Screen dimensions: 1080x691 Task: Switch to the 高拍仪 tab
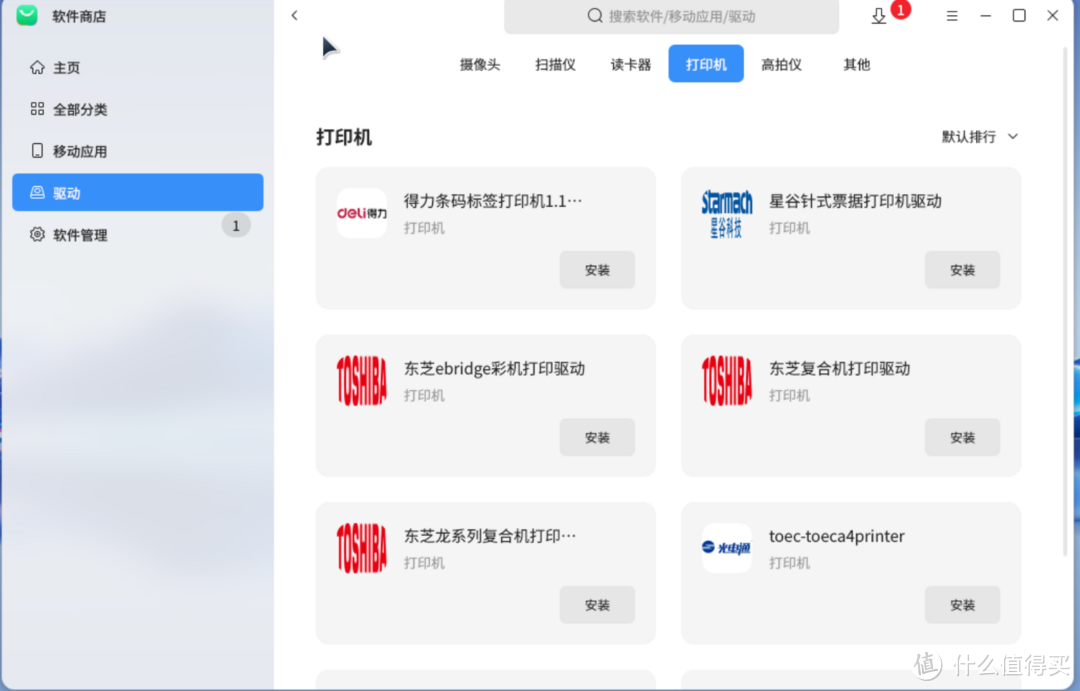click(781, 64)
